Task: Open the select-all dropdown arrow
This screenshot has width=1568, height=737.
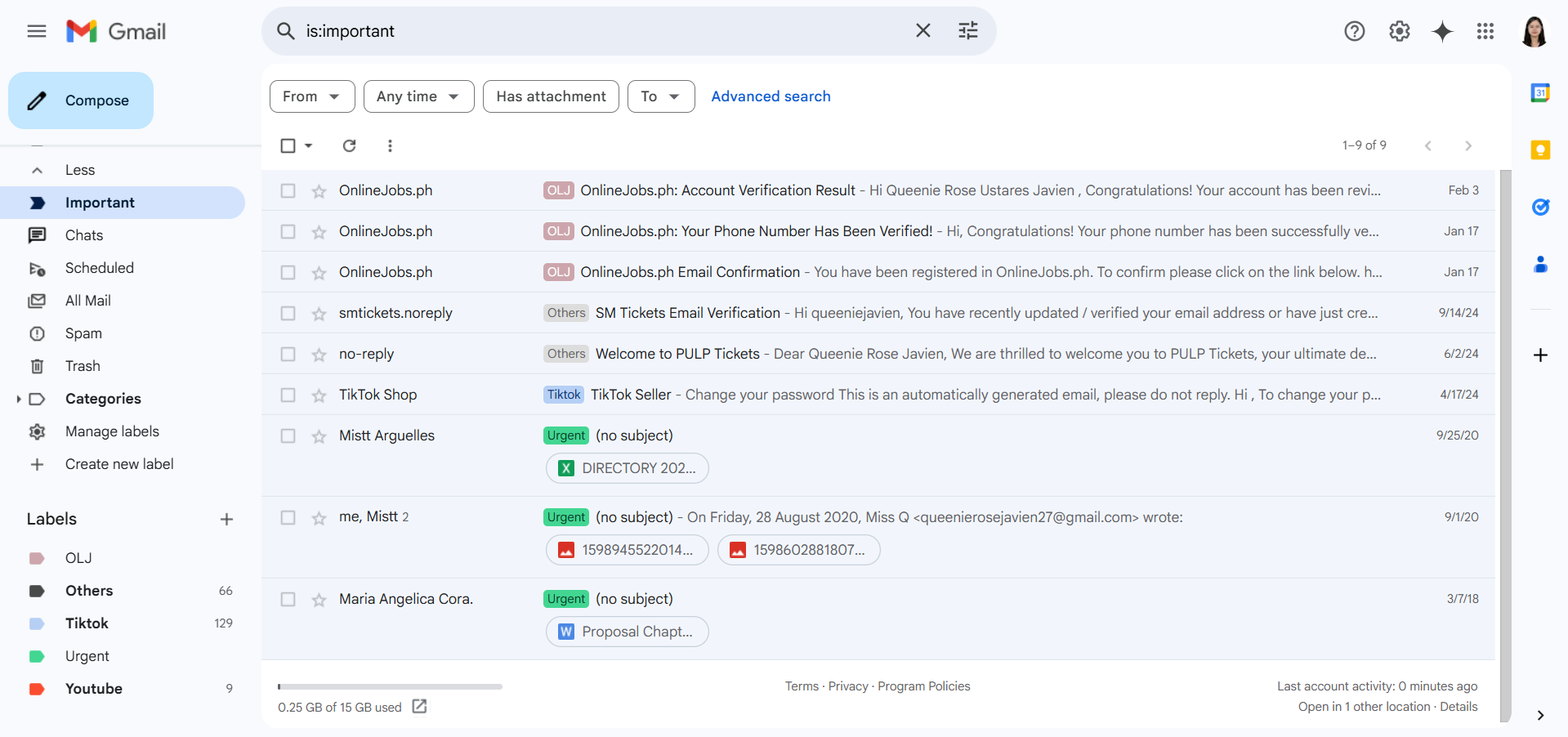Action: tap(308, 145)
